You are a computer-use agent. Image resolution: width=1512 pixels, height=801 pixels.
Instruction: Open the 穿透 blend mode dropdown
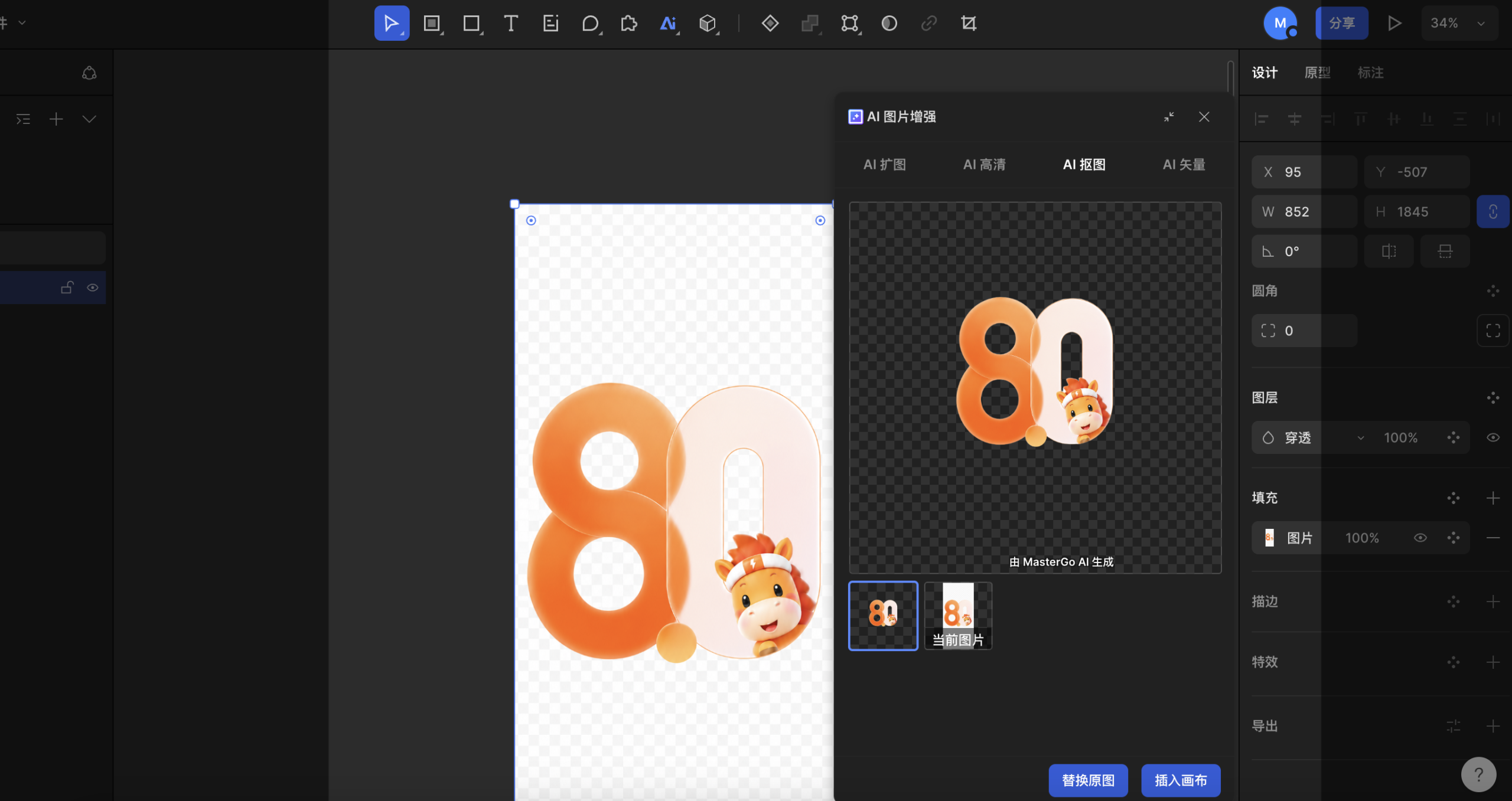coord(1312,437)
